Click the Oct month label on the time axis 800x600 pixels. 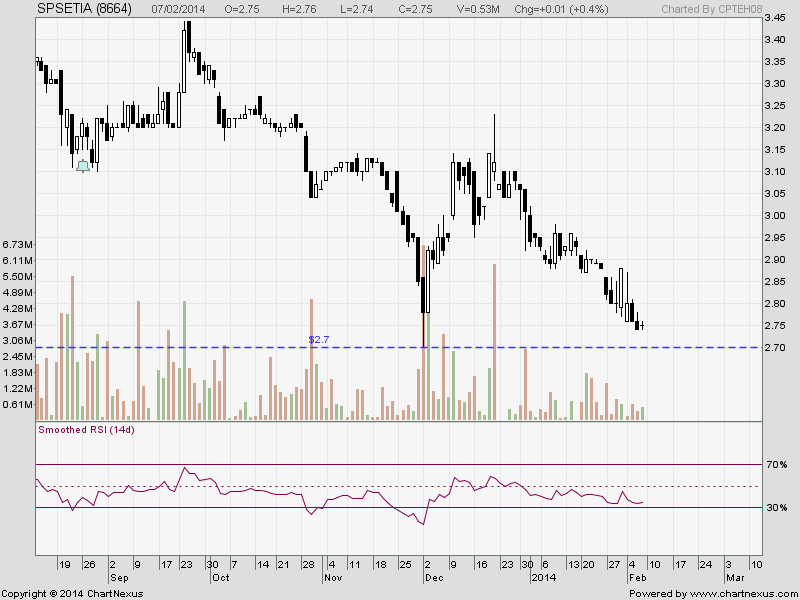tap(220, 578)
